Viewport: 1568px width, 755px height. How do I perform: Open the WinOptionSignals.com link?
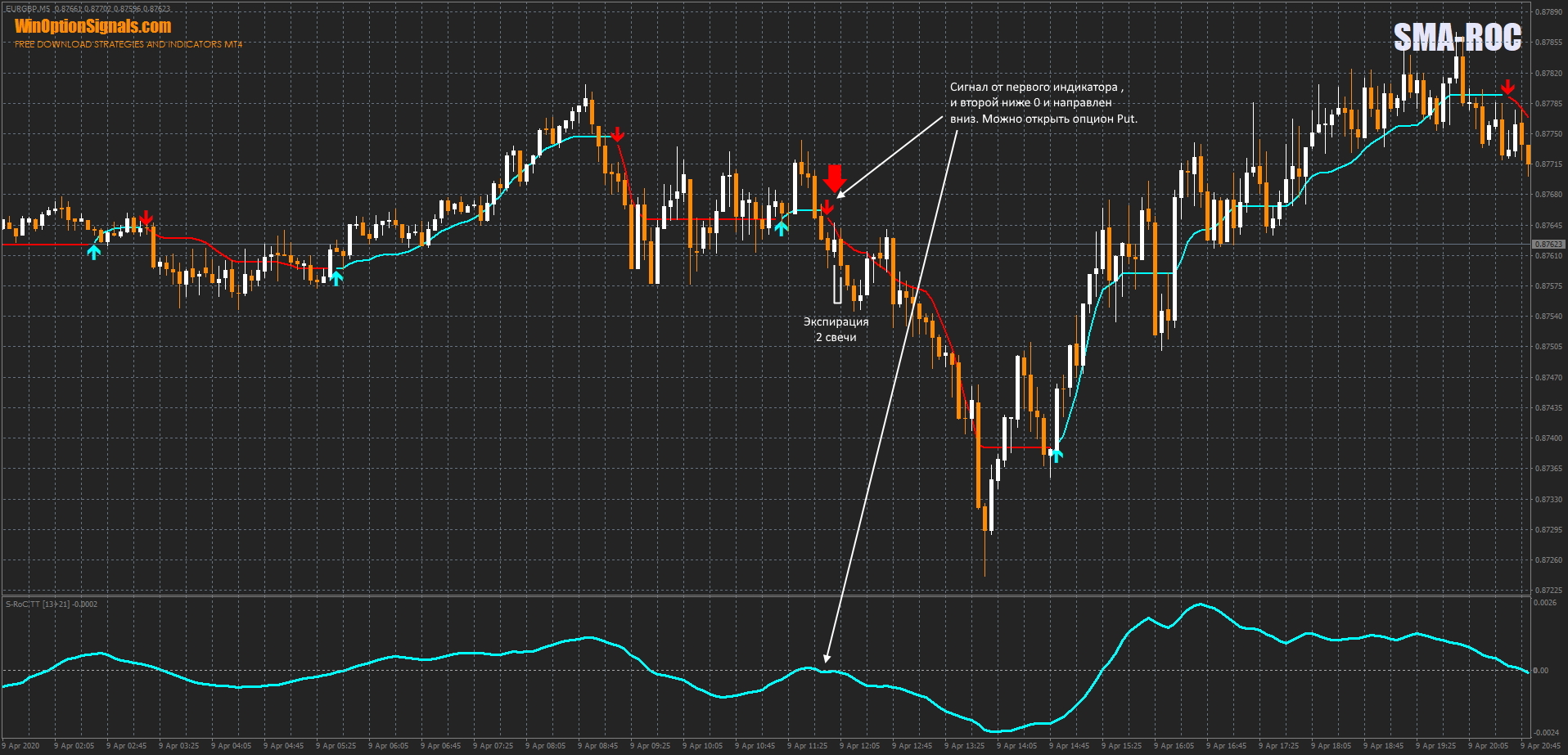point(93,26)
